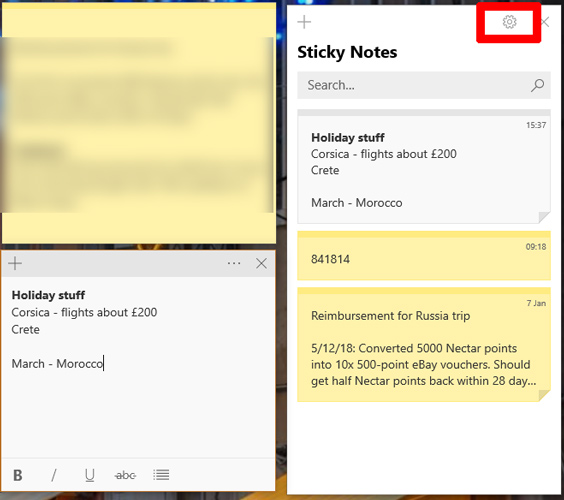
Task: Open the three-dots menu on Holiday note
Action: pyautogui.click(x=234, y=263)
